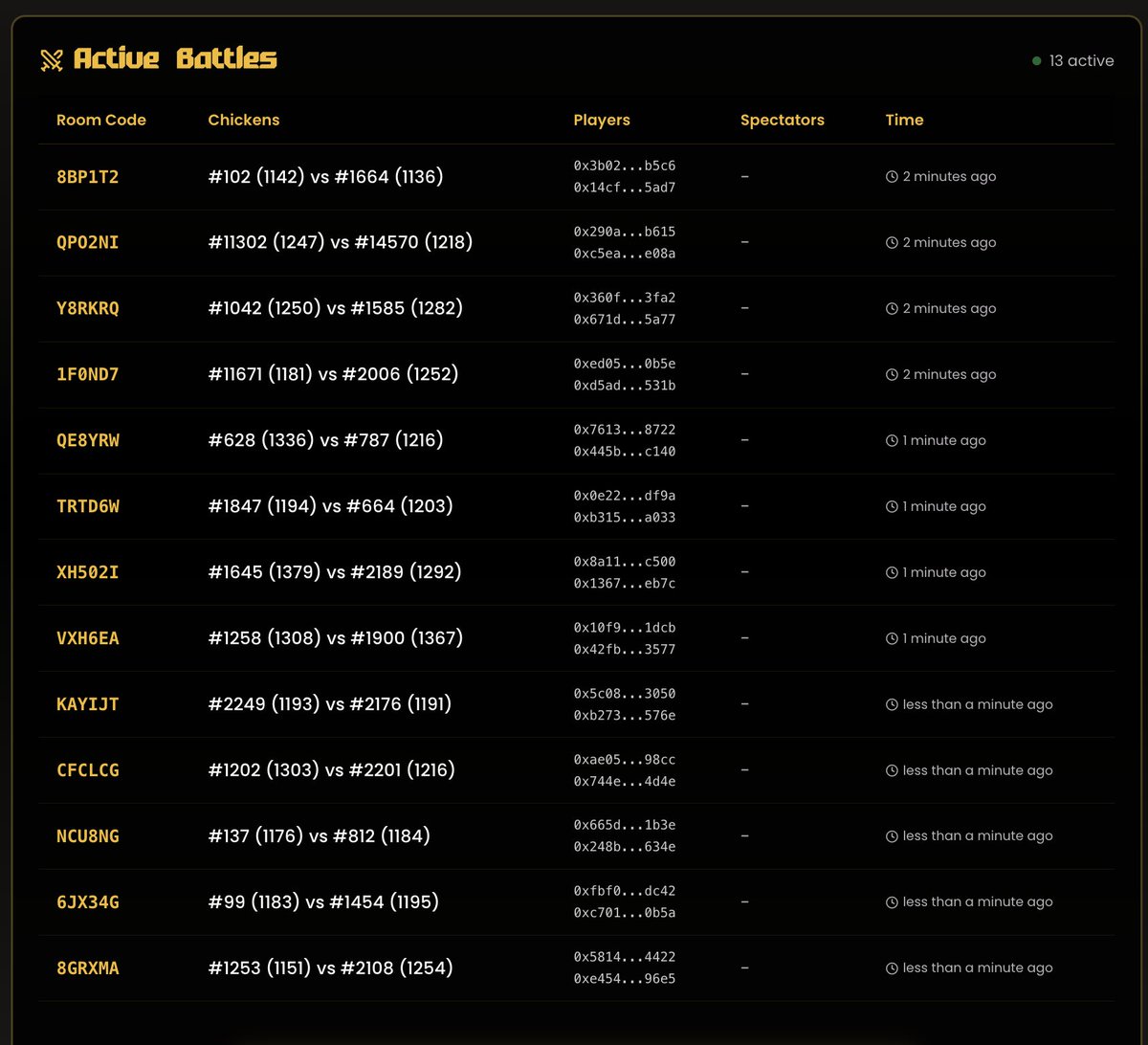Screen dimensions: 1148x1045
Task: Click player address 0x445b...c140
Action: tap(625, 452)
